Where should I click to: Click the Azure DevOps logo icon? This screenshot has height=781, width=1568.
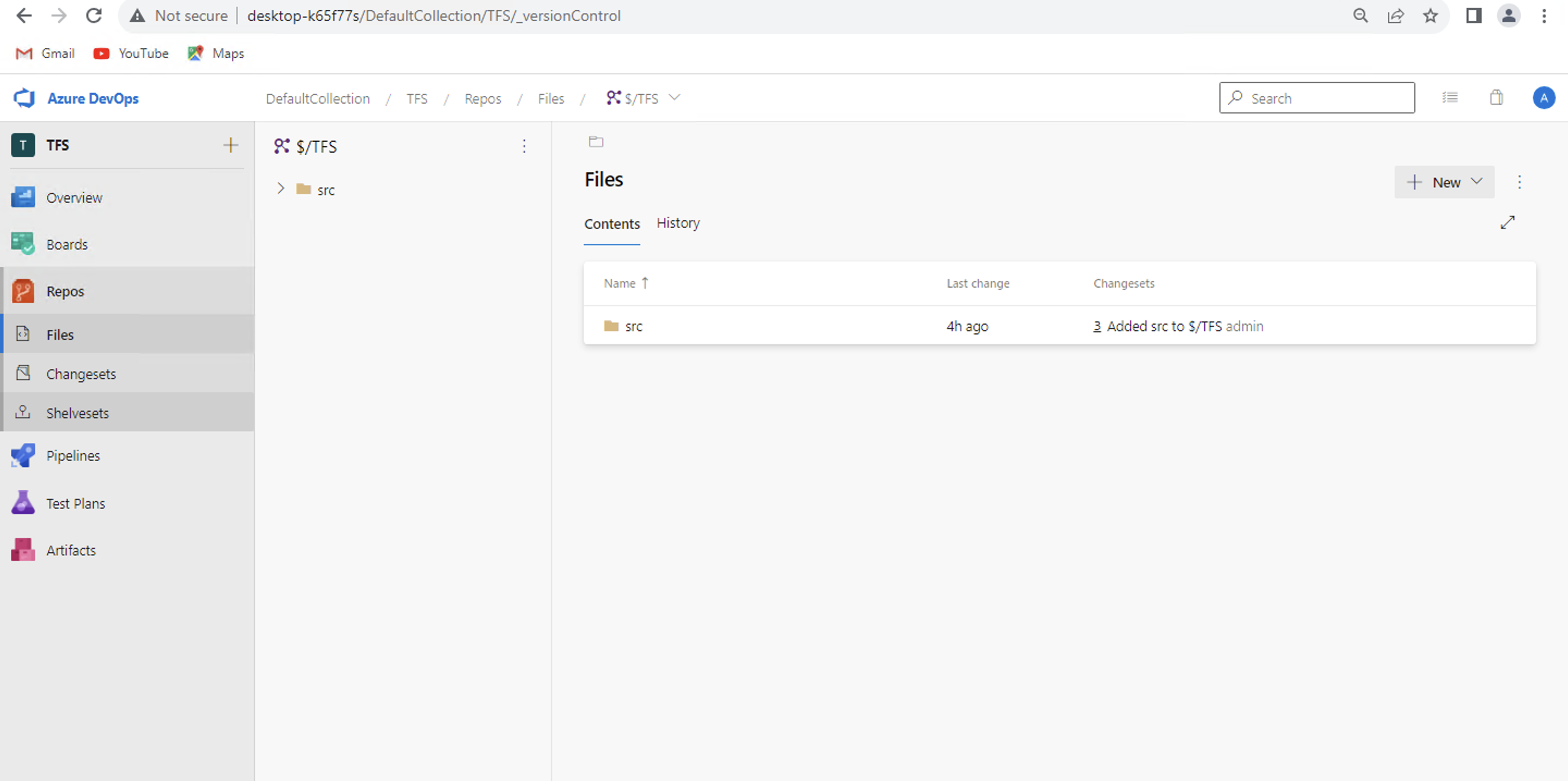click(24, 98)
